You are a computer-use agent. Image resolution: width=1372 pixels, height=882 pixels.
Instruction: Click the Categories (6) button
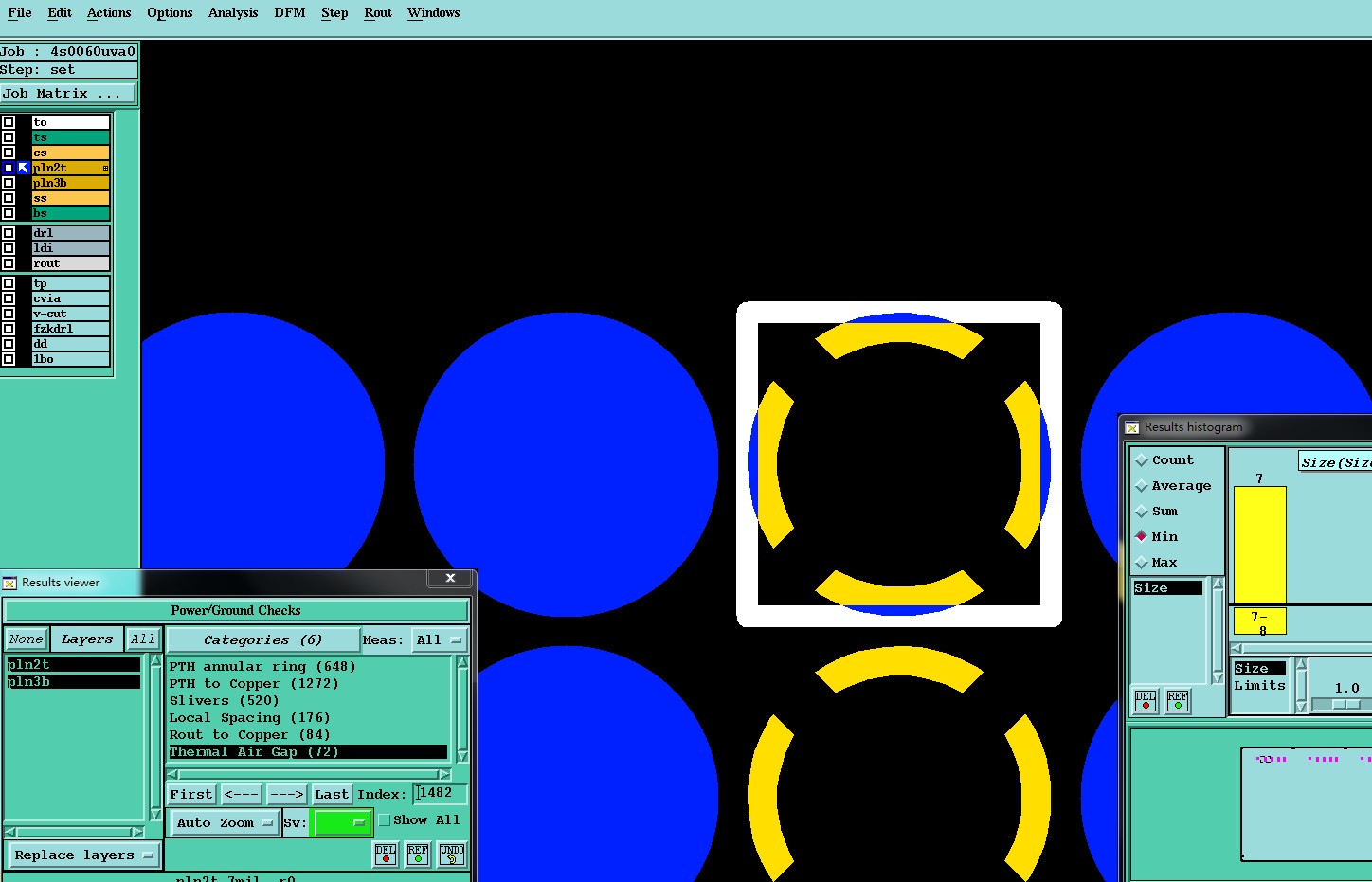pyautogui.click(x=263, y=640)
